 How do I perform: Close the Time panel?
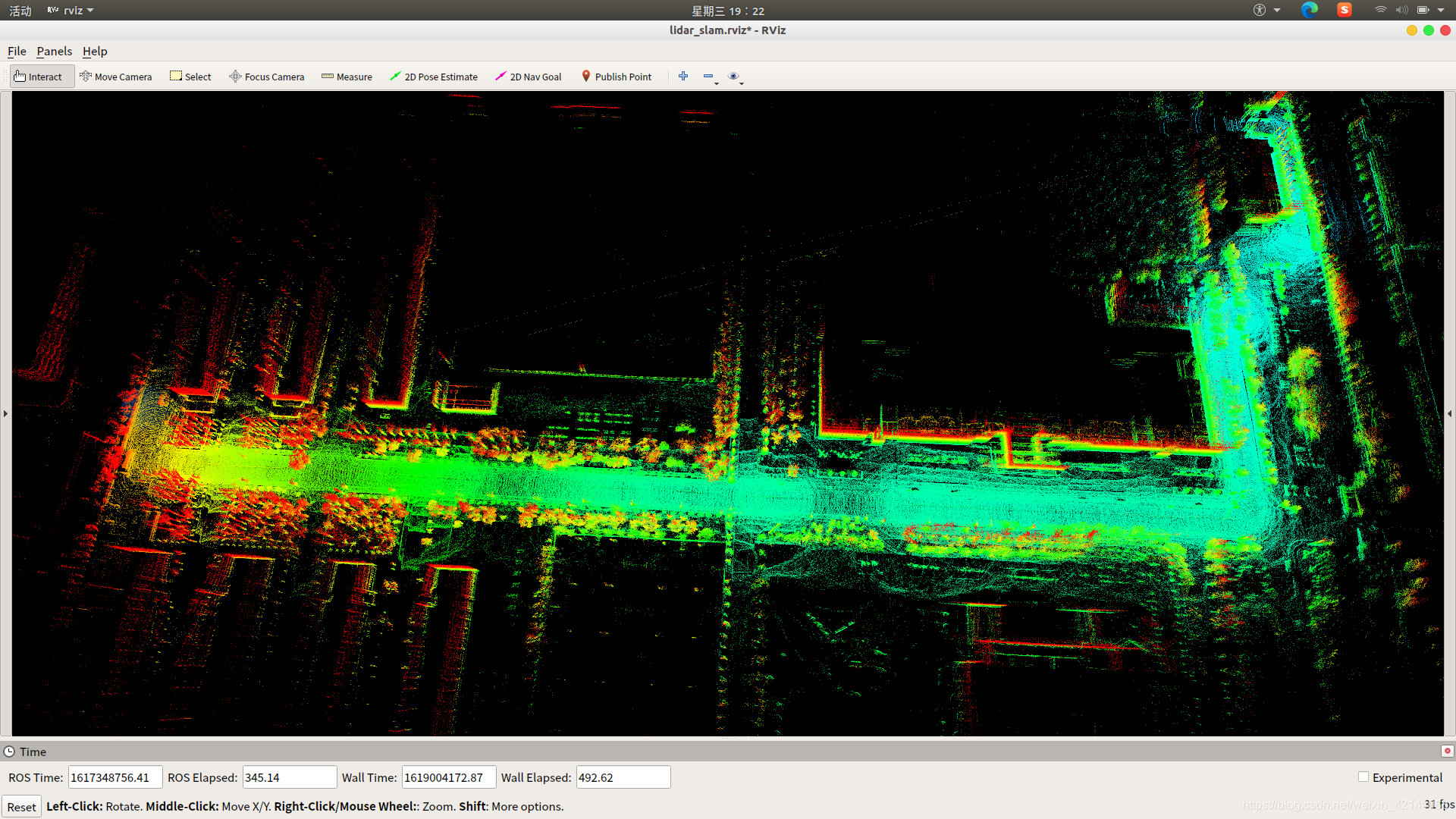[x=1447, y=751]
